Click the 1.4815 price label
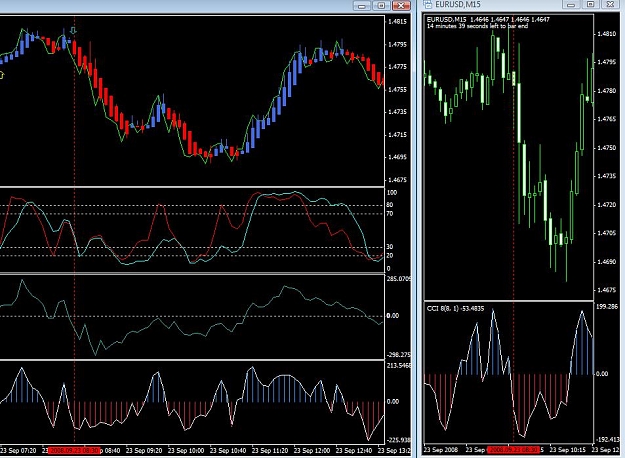The image size is (625, 458). (397, 22)
